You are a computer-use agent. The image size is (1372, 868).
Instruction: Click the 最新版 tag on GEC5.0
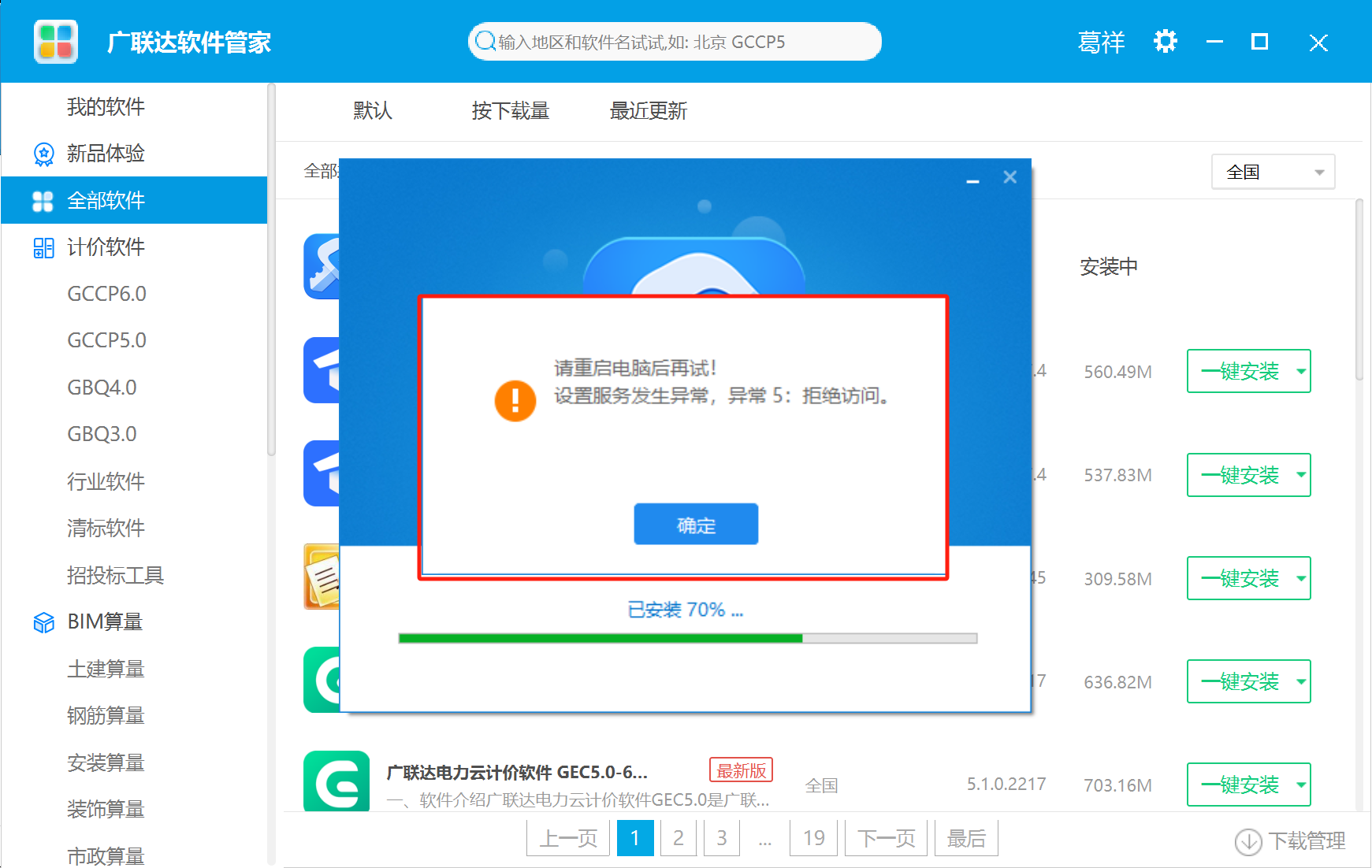pyautogui.click(x=741, y=770)
